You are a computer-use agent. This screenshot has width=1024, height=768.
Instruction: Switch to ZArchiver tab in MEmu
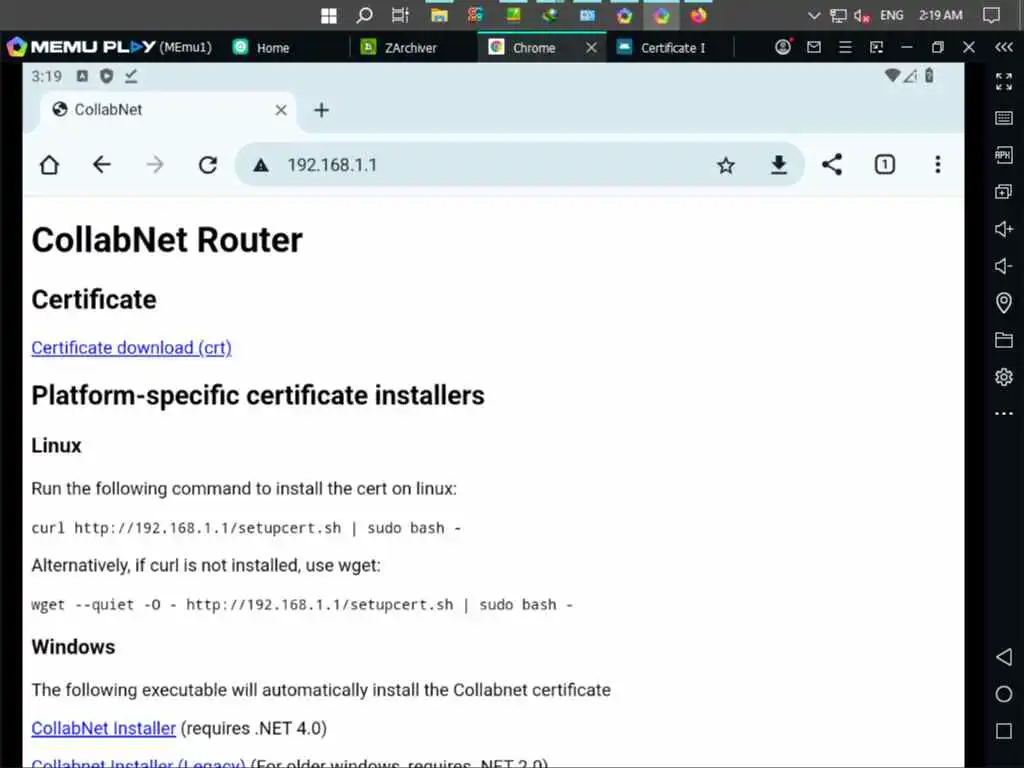[x=410, y=48]
